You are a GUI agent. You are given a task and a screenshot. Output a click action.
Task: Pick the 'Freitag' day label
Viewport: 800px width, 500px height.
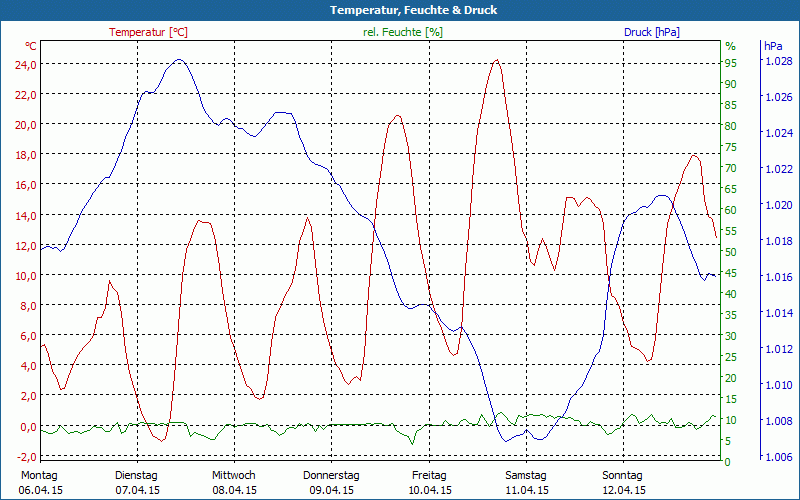coord(428,475)
